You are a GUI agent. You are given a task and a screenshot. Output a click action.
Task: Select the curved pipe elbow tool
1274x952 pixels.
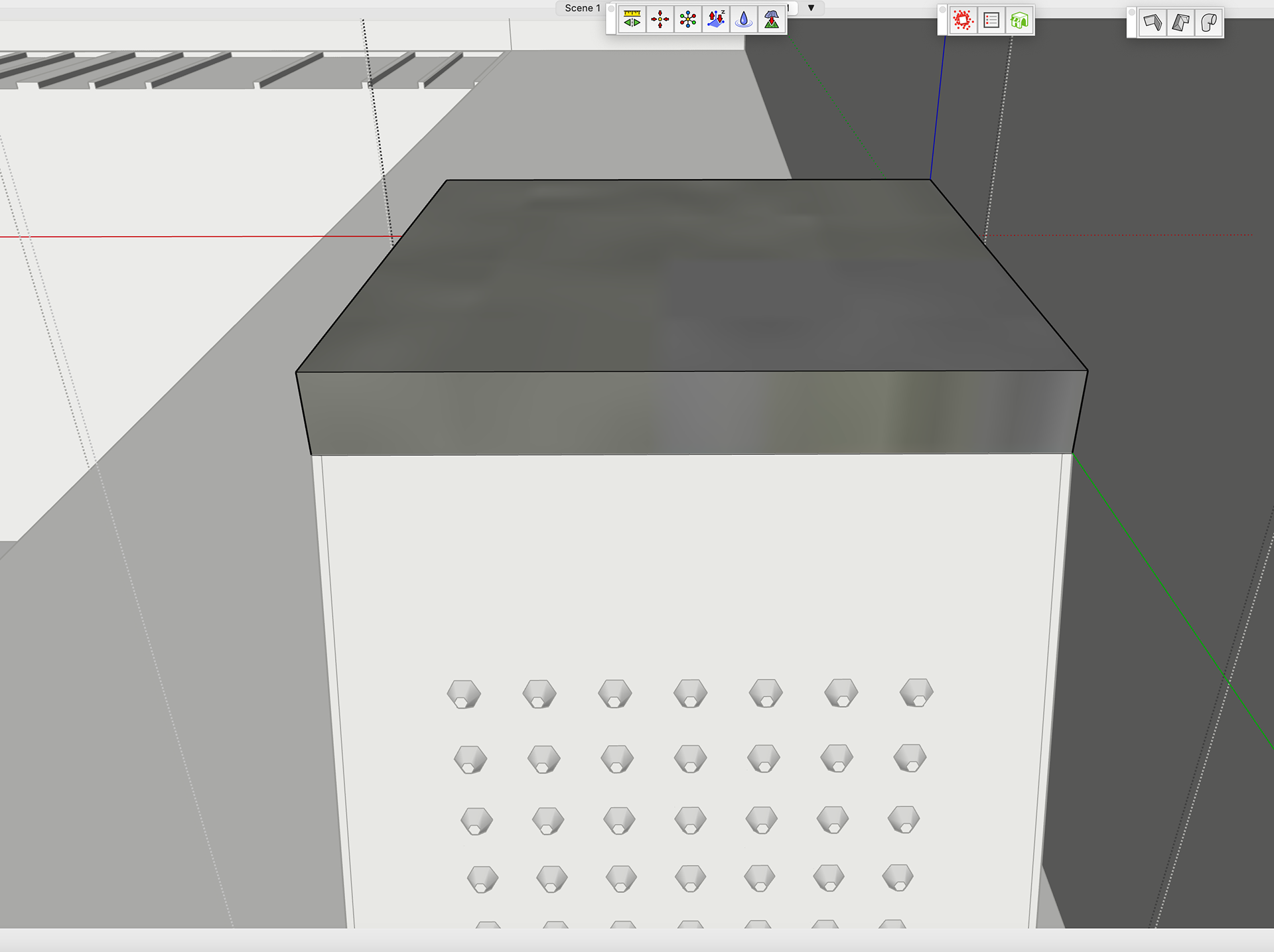(1209, 23)
